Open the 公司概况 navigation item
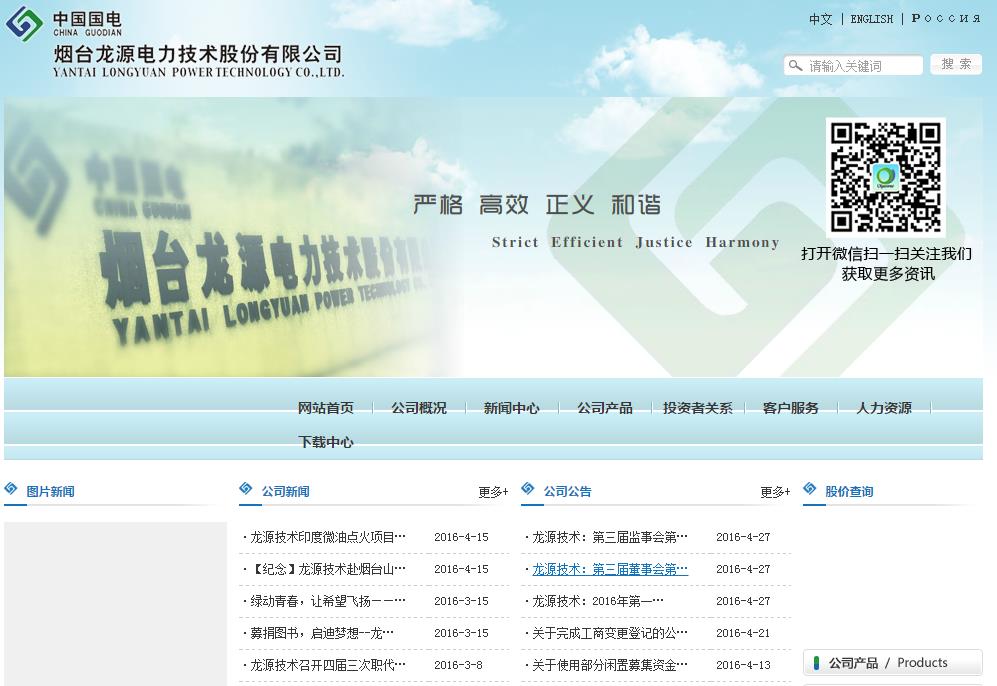 (x=419, y=408)
